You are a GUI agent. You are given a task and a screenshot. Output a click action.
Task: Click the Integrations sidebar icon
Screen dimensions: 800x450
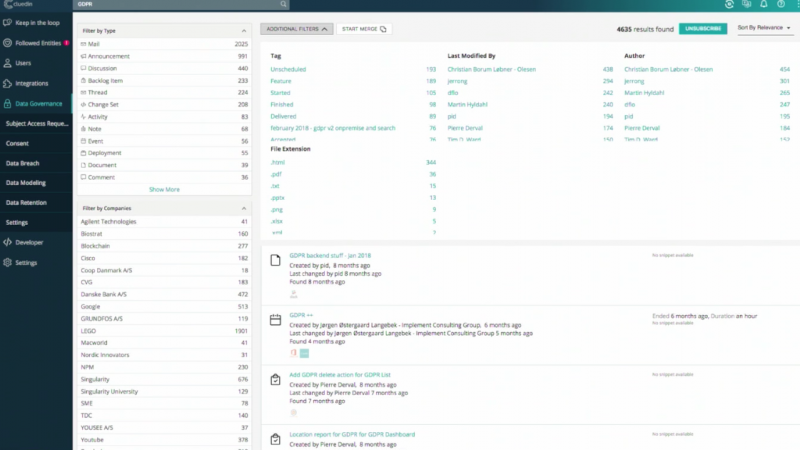(7, 83)
